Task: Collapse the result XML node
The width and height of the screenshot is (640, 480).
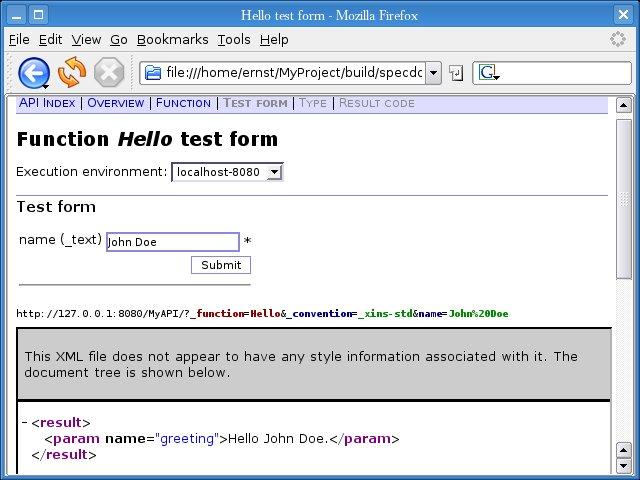Action: [24, 423]
